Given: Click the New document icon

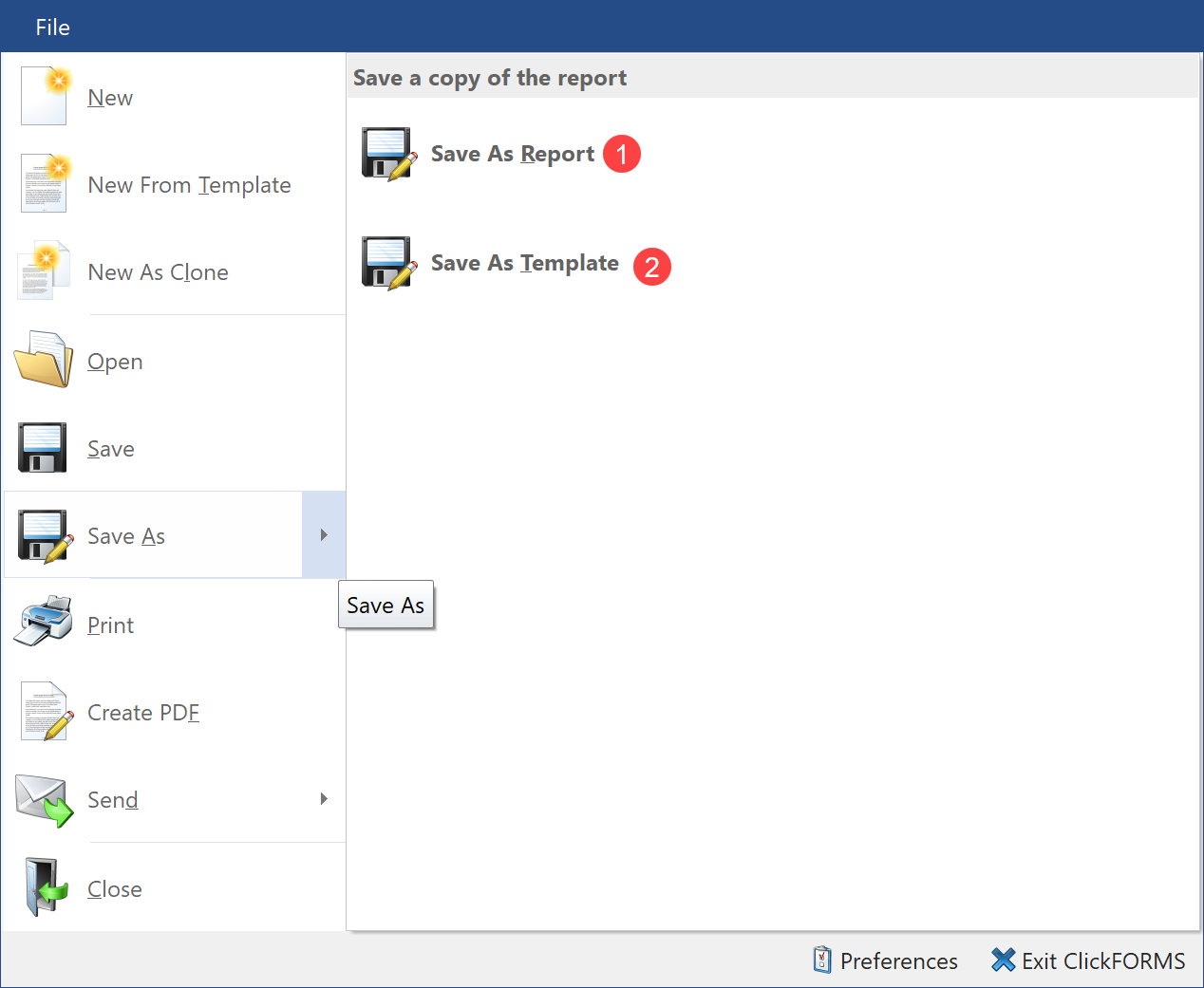Looking at the screenshot, I should coord(45,96).
